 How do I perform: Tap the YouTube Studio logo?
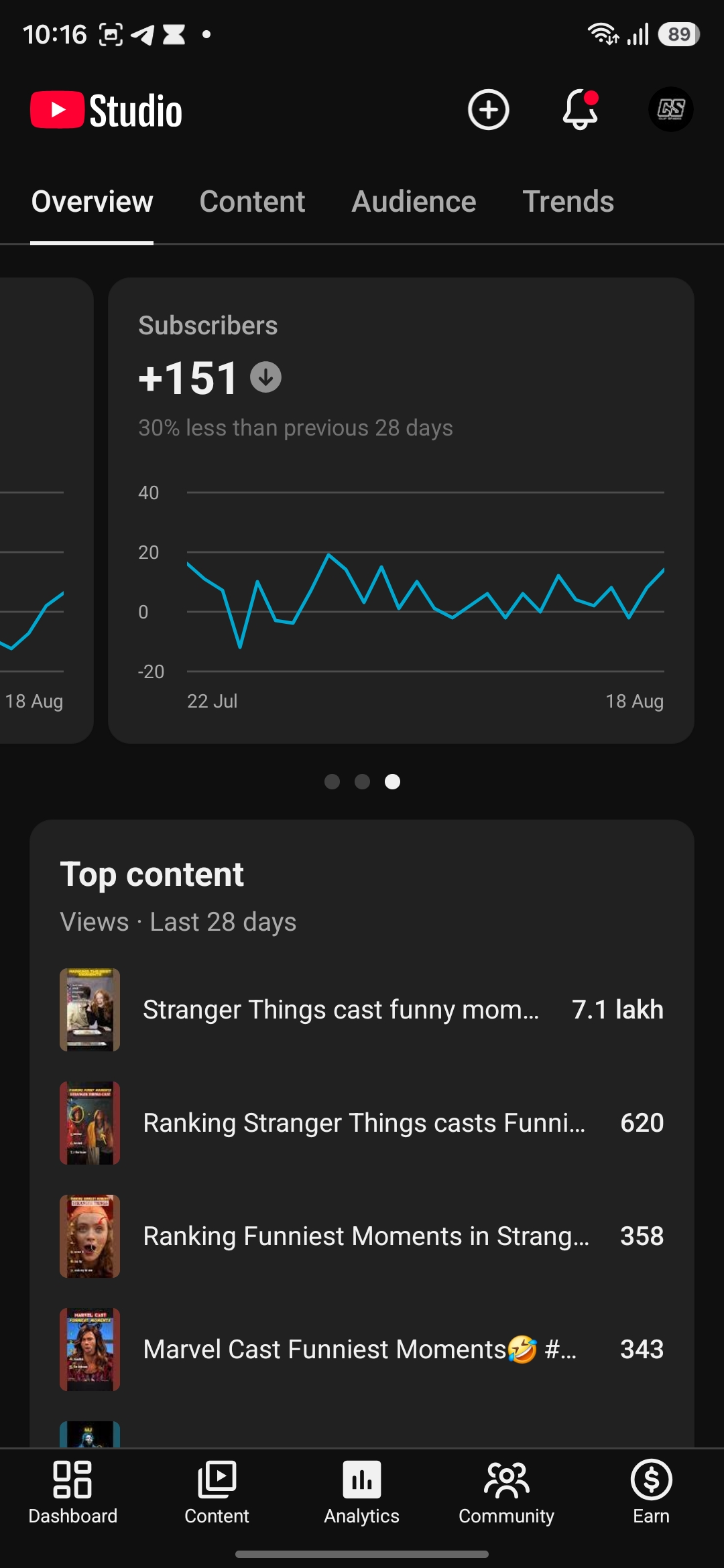107,111
